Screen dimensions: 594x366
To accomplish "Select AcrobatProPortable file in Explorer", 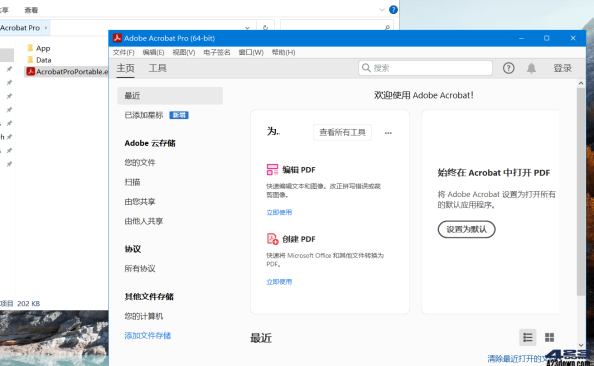I will tap(67, 72).
